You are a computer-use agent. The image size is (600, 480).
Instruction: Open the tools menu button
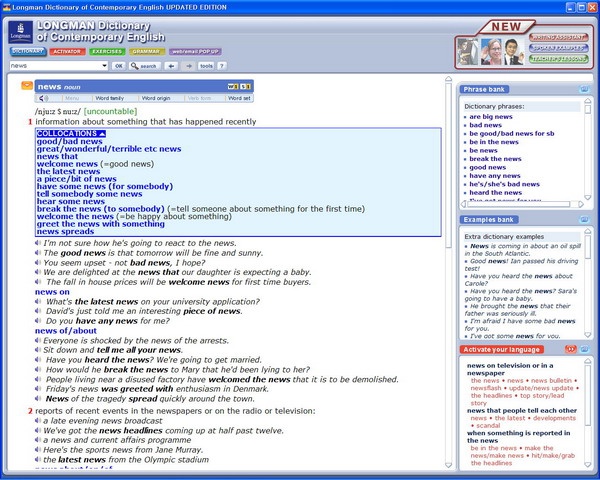(206, 66)
